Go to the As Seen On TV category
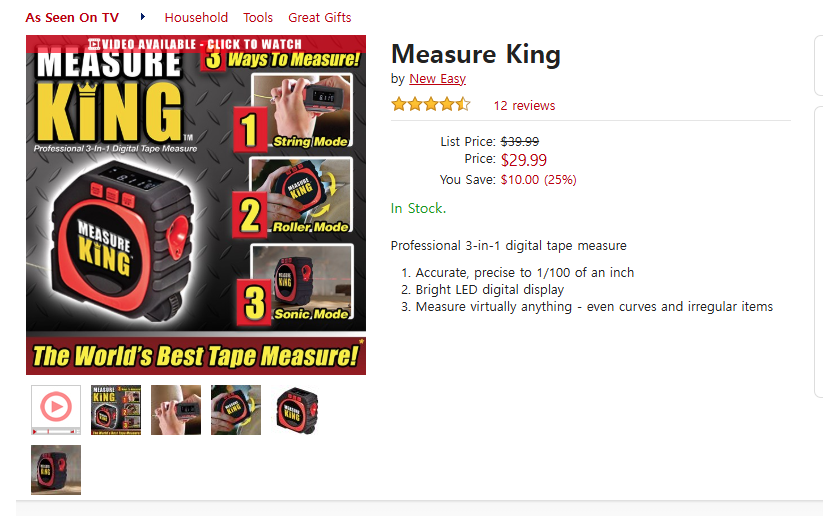This screenshot has width=823, height=516. pyautogui.click(x=72, y=17)
